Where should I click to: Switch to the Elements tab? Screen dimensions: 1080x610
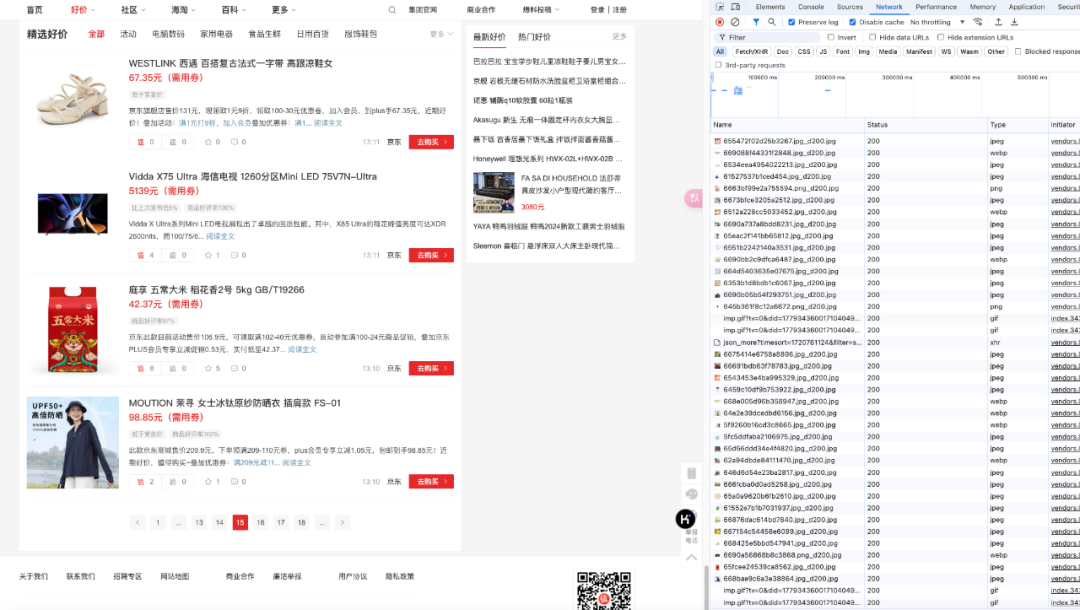[x=770, y=7]
